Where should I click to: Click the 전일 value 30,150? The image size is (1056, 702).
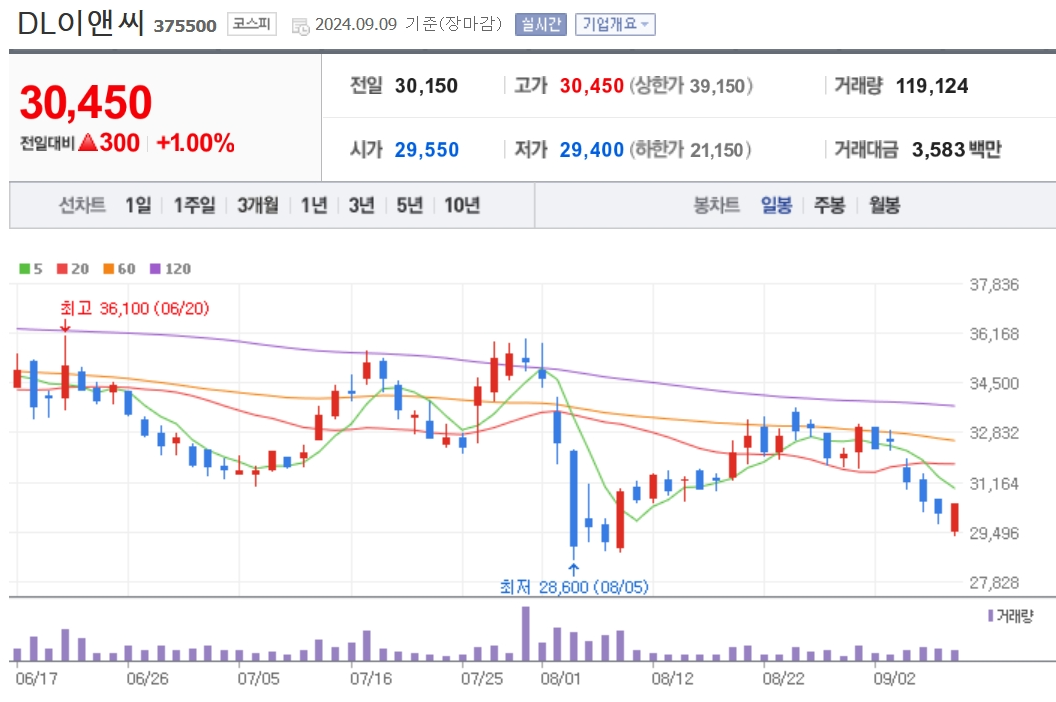tap(426, 86)
